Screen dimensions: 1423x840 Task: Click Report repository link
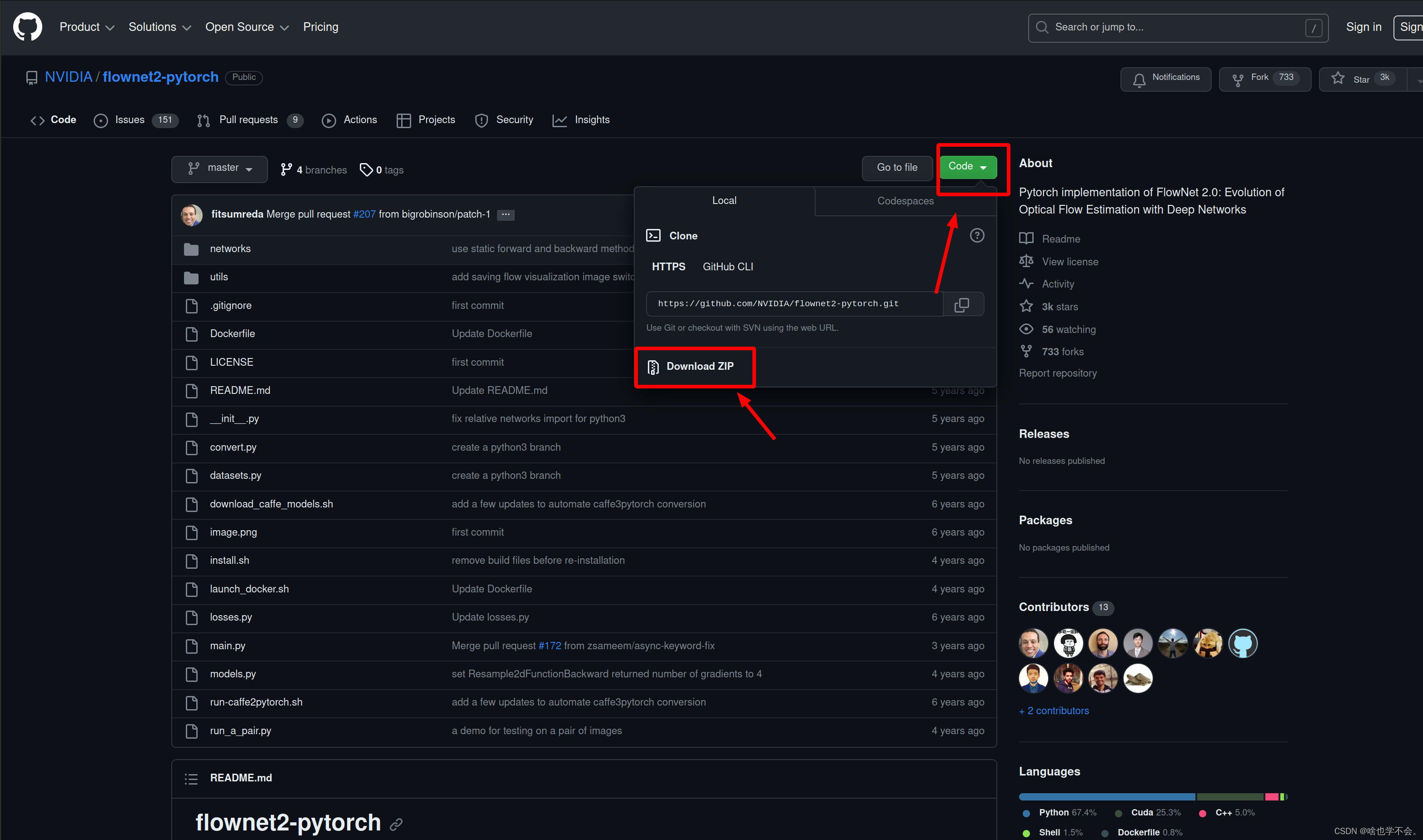[1057, 373]
